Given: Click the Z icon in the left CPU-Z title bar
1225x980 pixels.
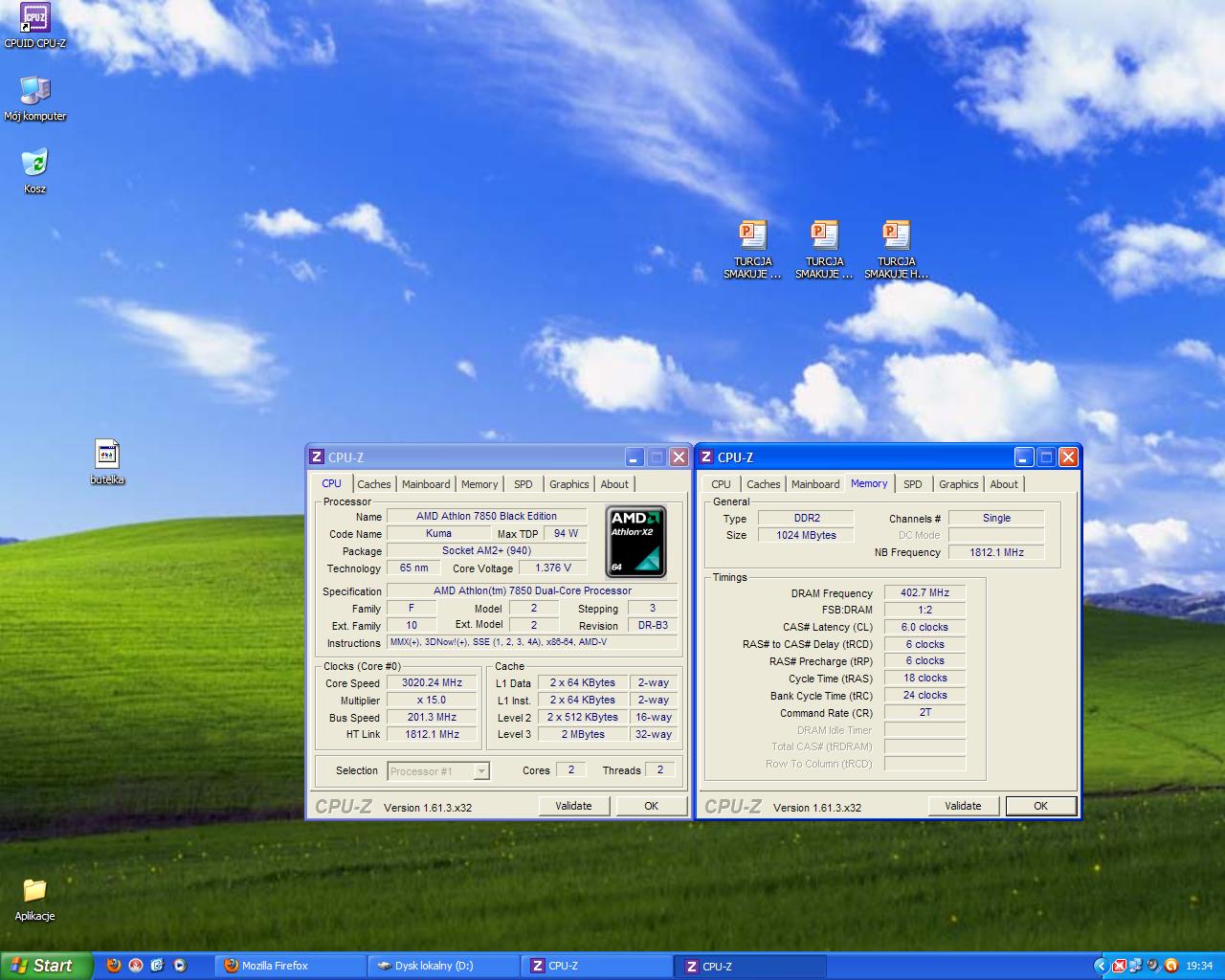Looking at the screenshot, I should tap(317, 457).
